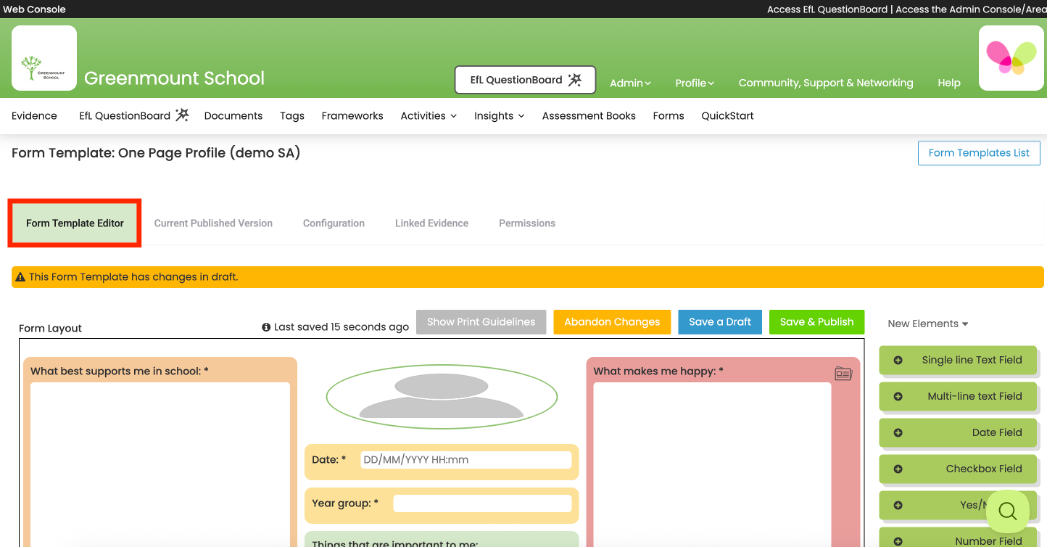Click the Web Console label
Screen dimensions: 1048x548
click(34, 9)
